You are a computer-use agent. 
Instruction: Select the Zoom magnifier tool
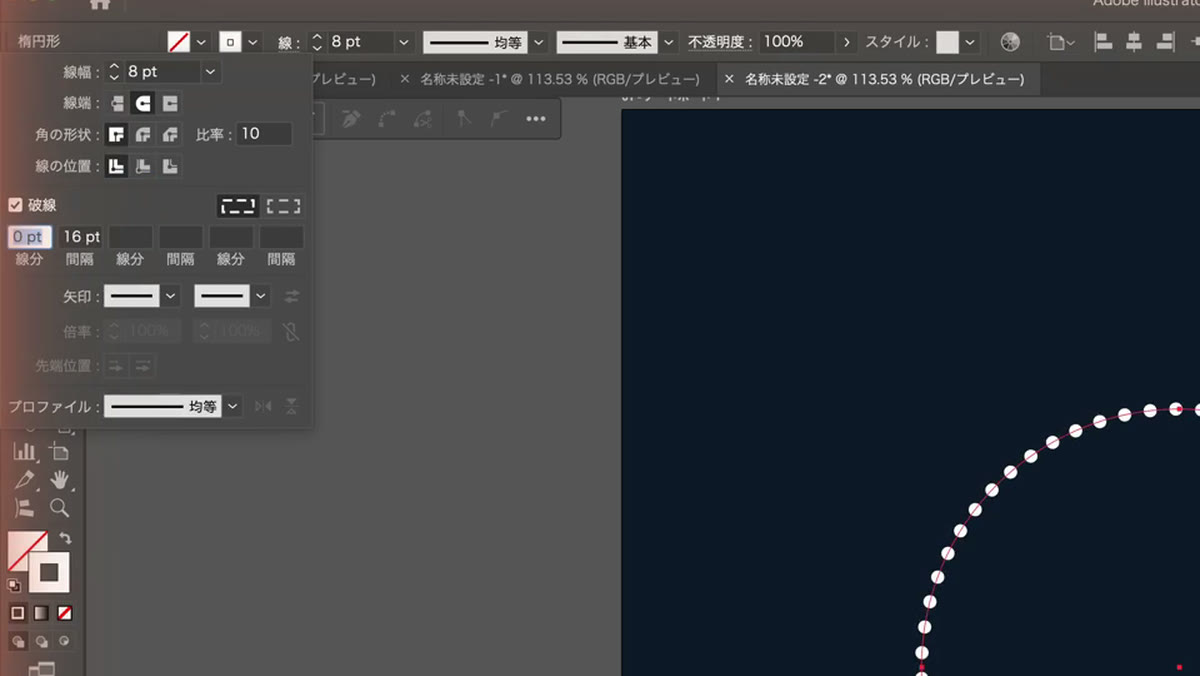point(60,508)
